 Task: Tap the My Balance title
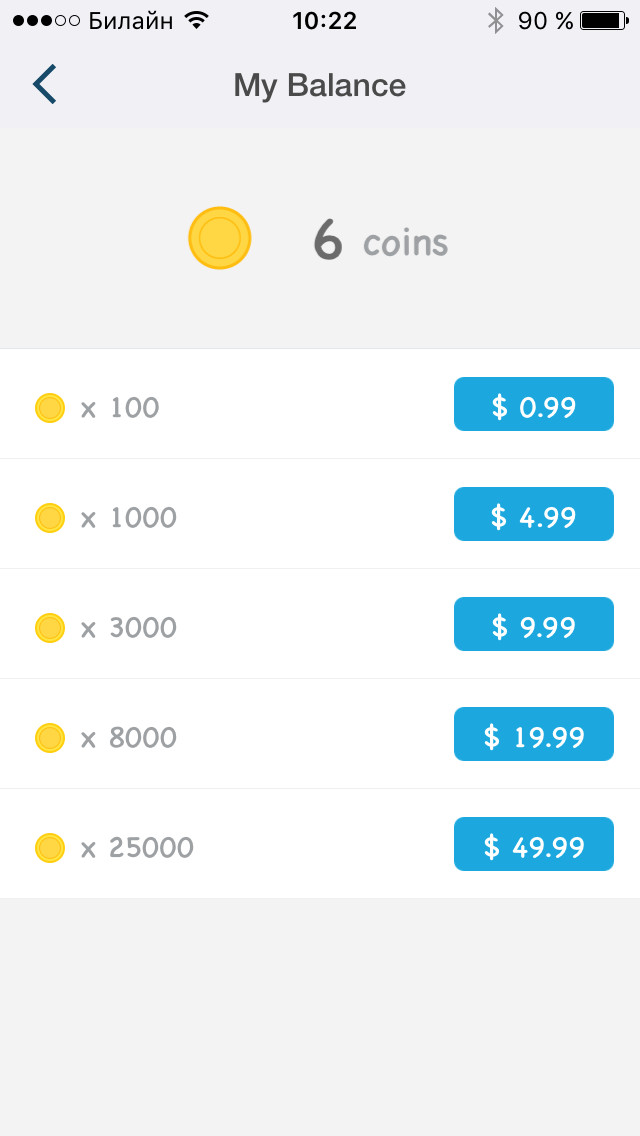[x=320, y=85]
